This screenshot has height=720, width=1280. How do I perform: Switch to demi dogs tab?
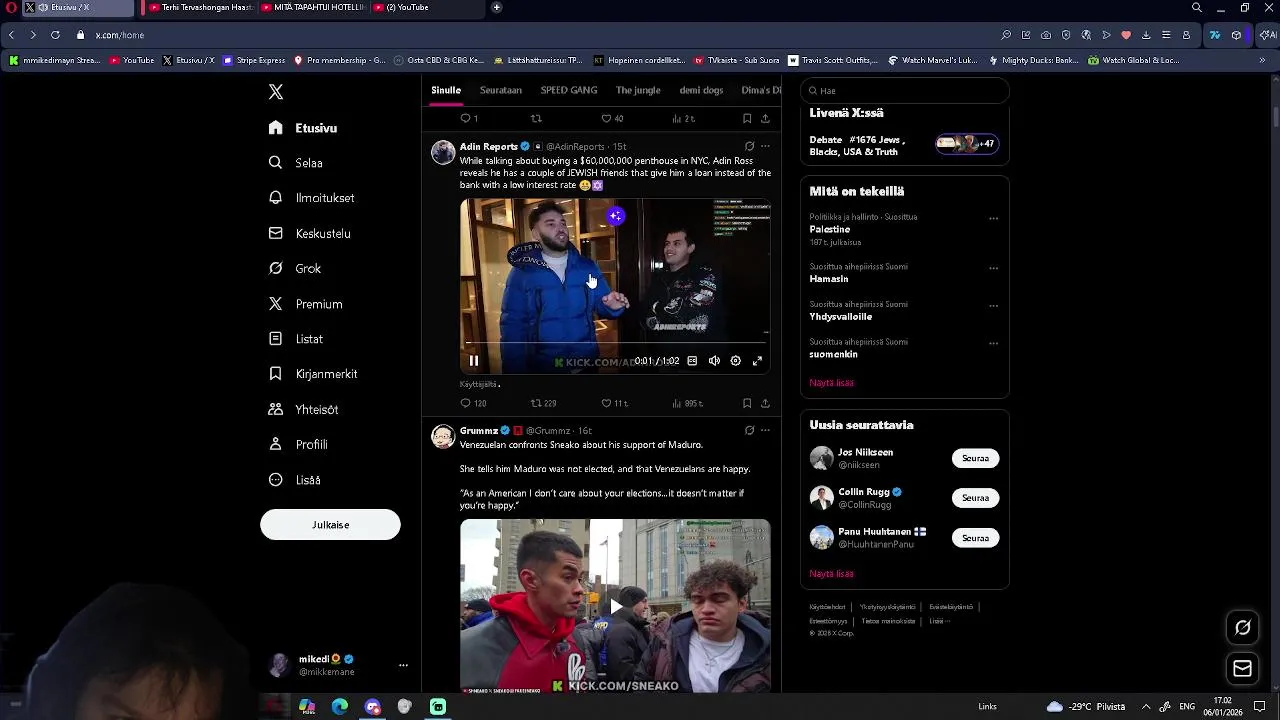(701, 90)
